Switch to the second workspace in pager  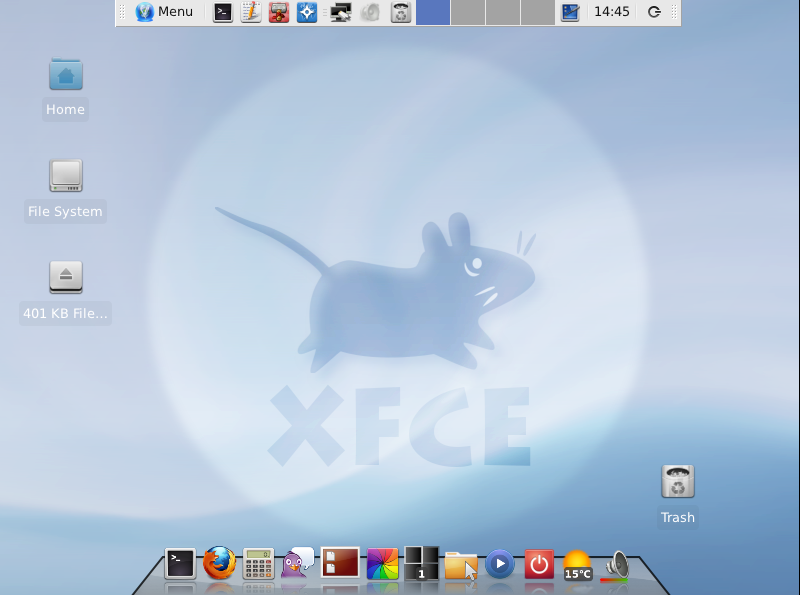pyautogui.click(x=468, y=12)
